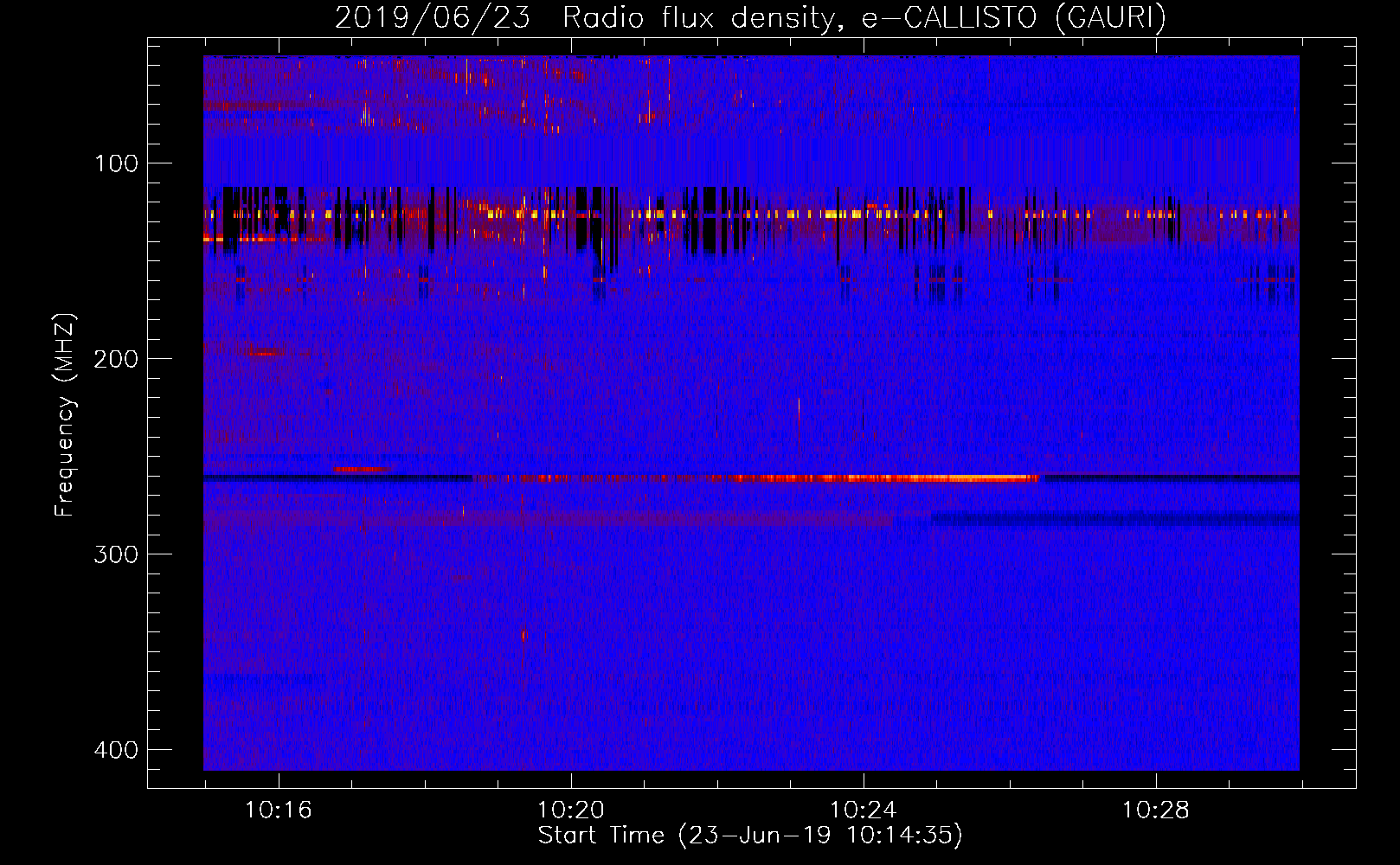This screenshot has width=1400, height=865.
Task: Click the plot title "2019/06/23 Radio flux density, e-CALLISTO (GAURI)"
Action: 750,17
